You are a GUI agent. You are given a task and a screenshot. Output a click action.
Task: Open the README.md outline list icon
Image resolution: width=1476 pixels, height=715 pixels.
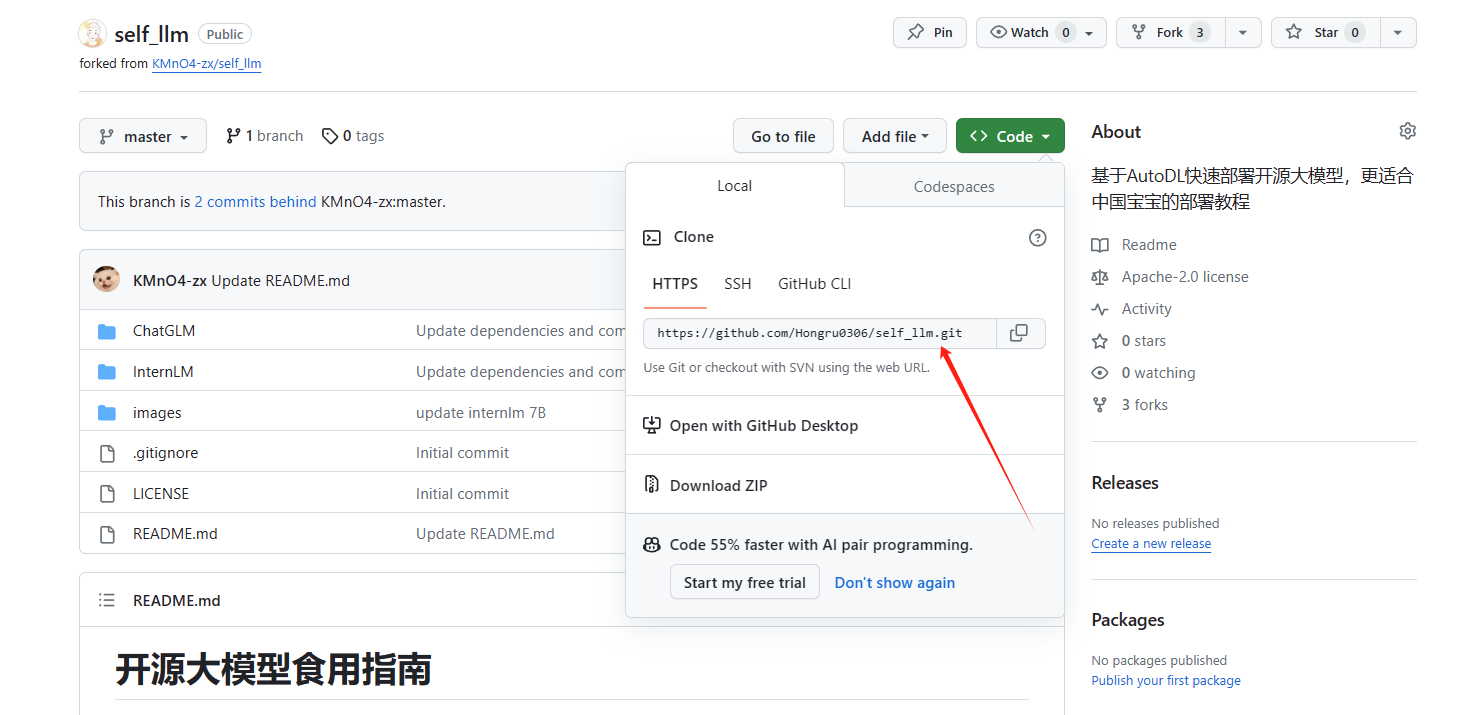tap(107, 600)
